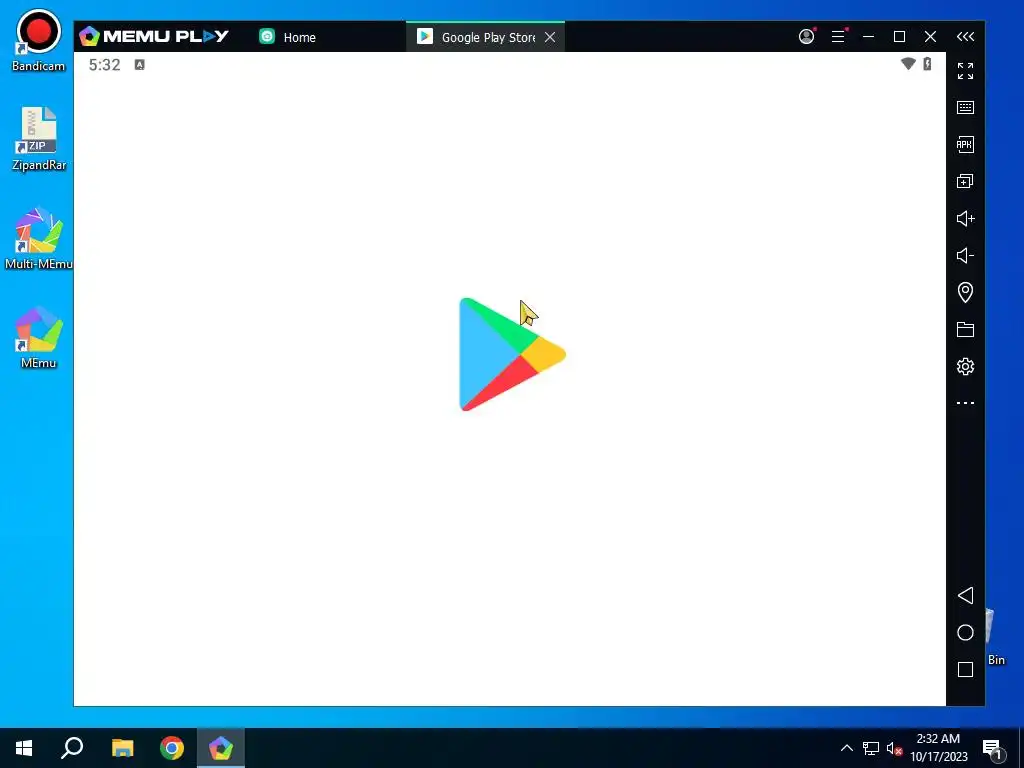Click the network icon in system tray
The image size is (1024, 768).
871,748
